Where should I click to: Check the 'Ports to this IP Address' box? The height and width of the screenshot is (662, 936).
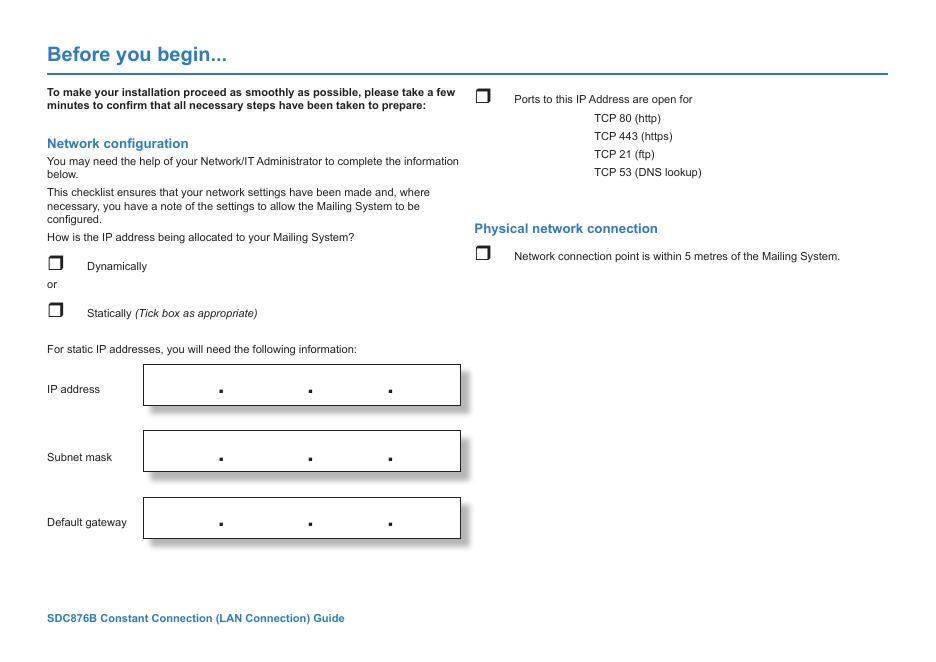(x=483, y=97)
